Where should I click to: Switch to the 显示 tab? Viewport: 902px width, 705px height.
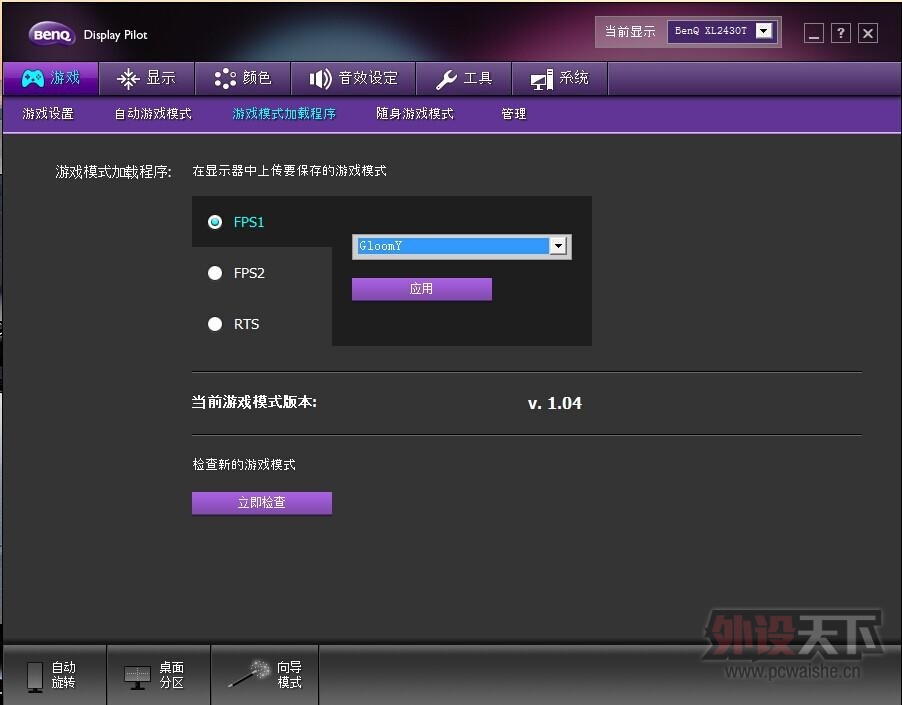(147, 78)
